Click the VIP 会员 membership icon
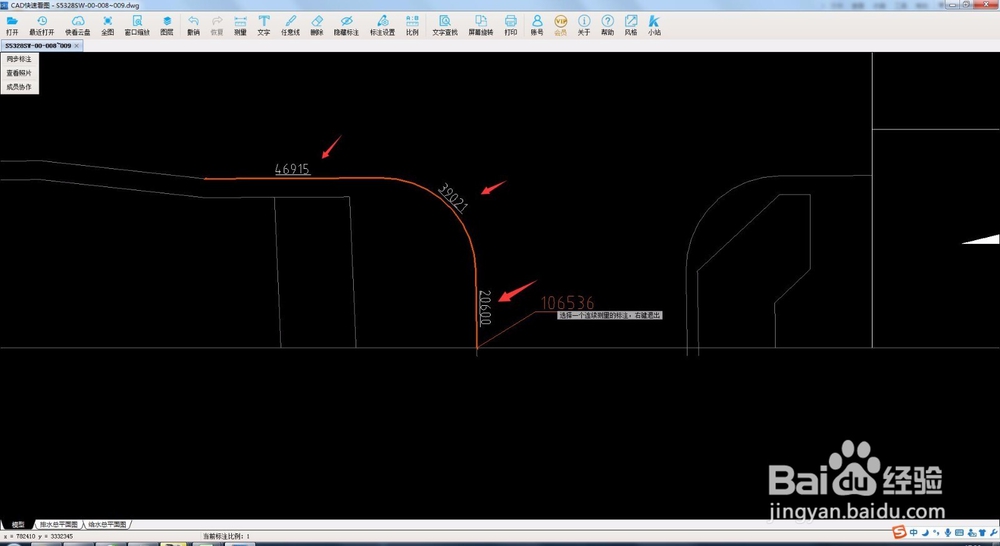1000x546 pixels. click(x=561, y=26)
